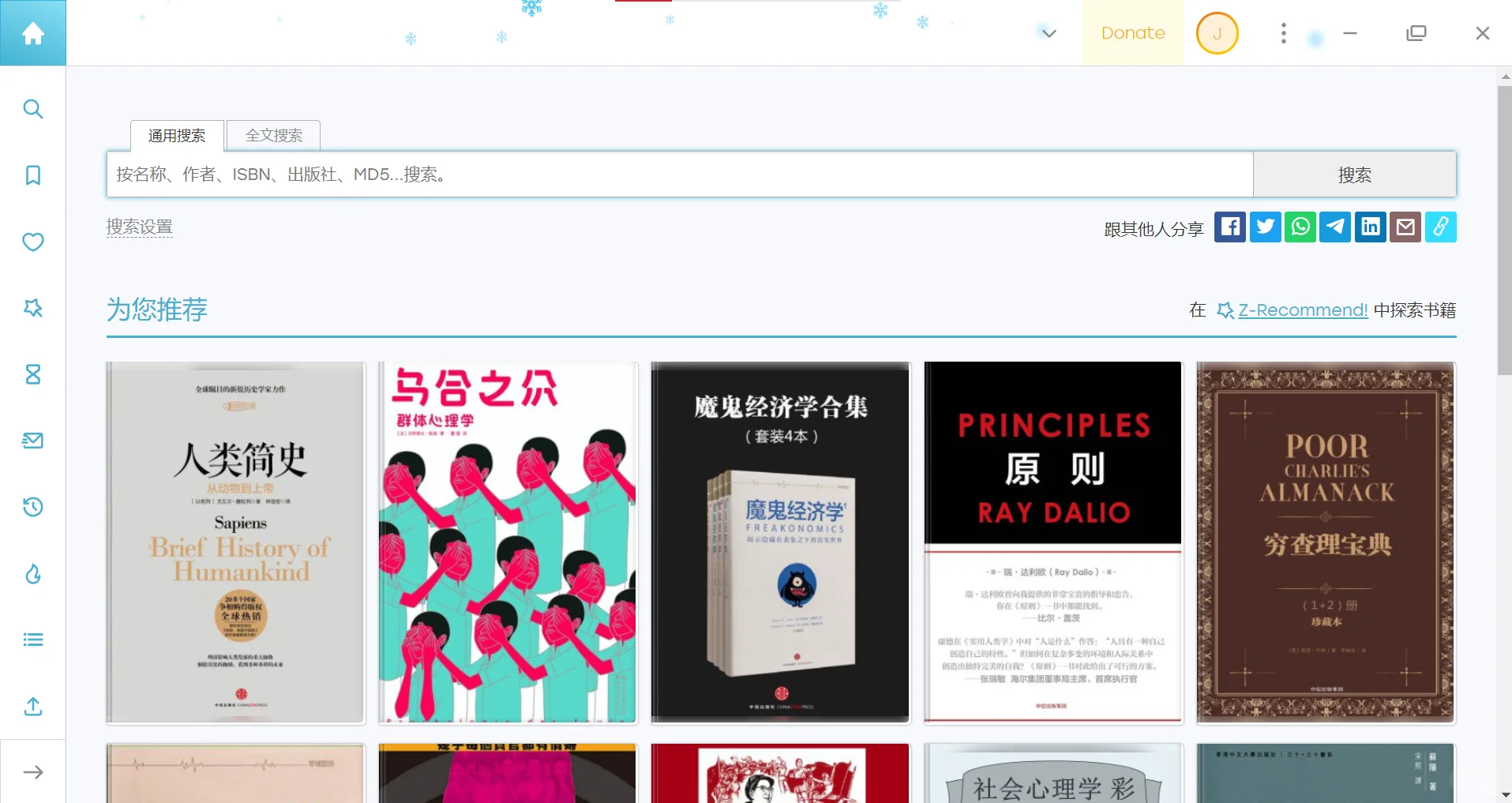Open user profile avatar J

pos(1217,33)
